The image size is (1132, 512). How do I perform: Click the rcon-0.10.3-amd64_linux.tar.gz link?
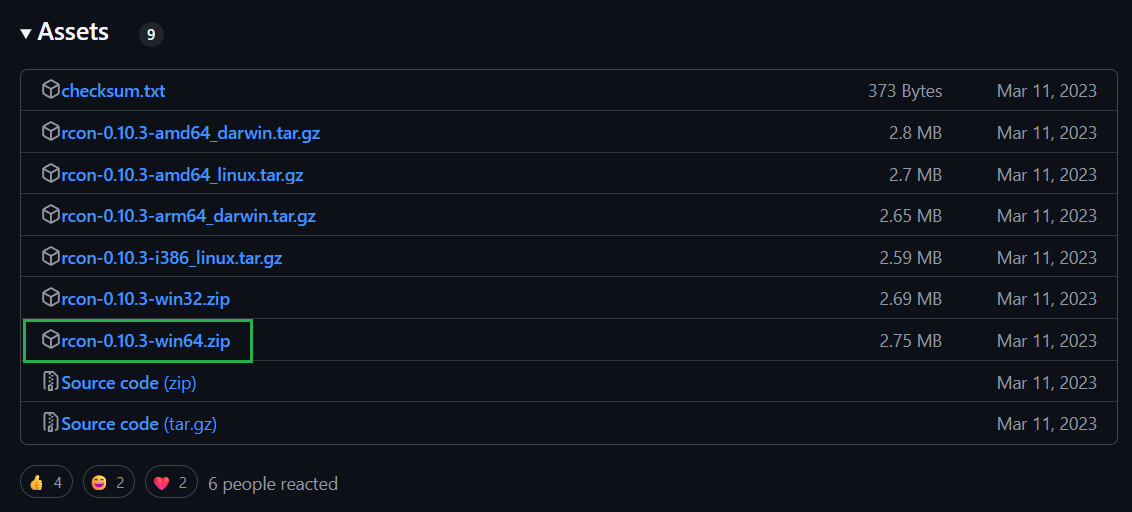(183, 175)
